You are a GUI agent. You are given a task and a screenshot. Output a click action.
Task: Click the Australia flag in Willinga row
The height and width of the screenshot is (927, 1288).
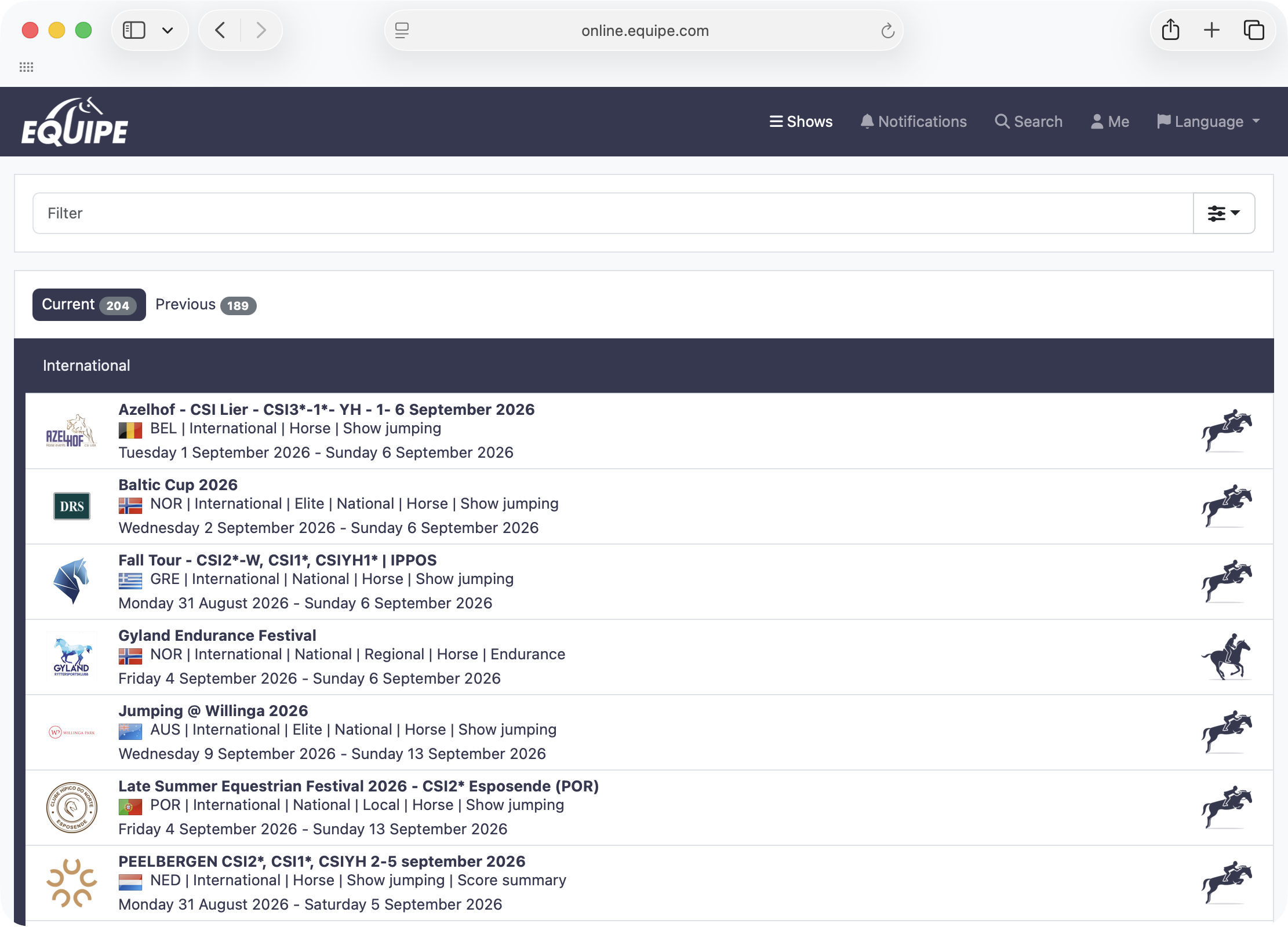[x=130, y=731]
